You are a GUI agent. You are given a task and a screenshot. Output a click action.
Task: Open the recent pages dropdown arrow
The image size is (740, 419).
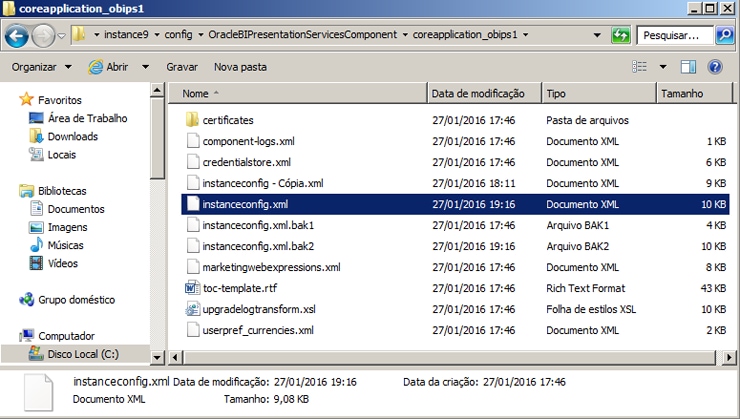pyautogui.click(x=61, y=36)
